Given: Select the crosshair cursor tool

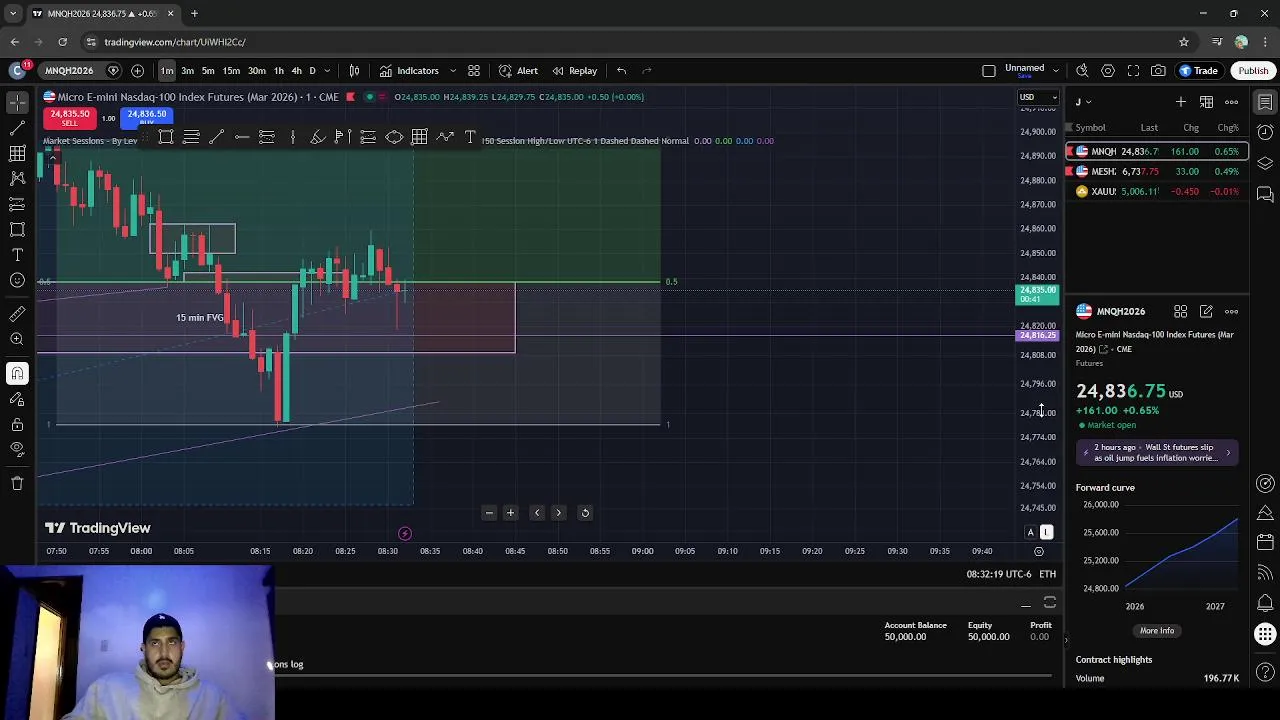Looking at the screenshot, I should point(17,102).
